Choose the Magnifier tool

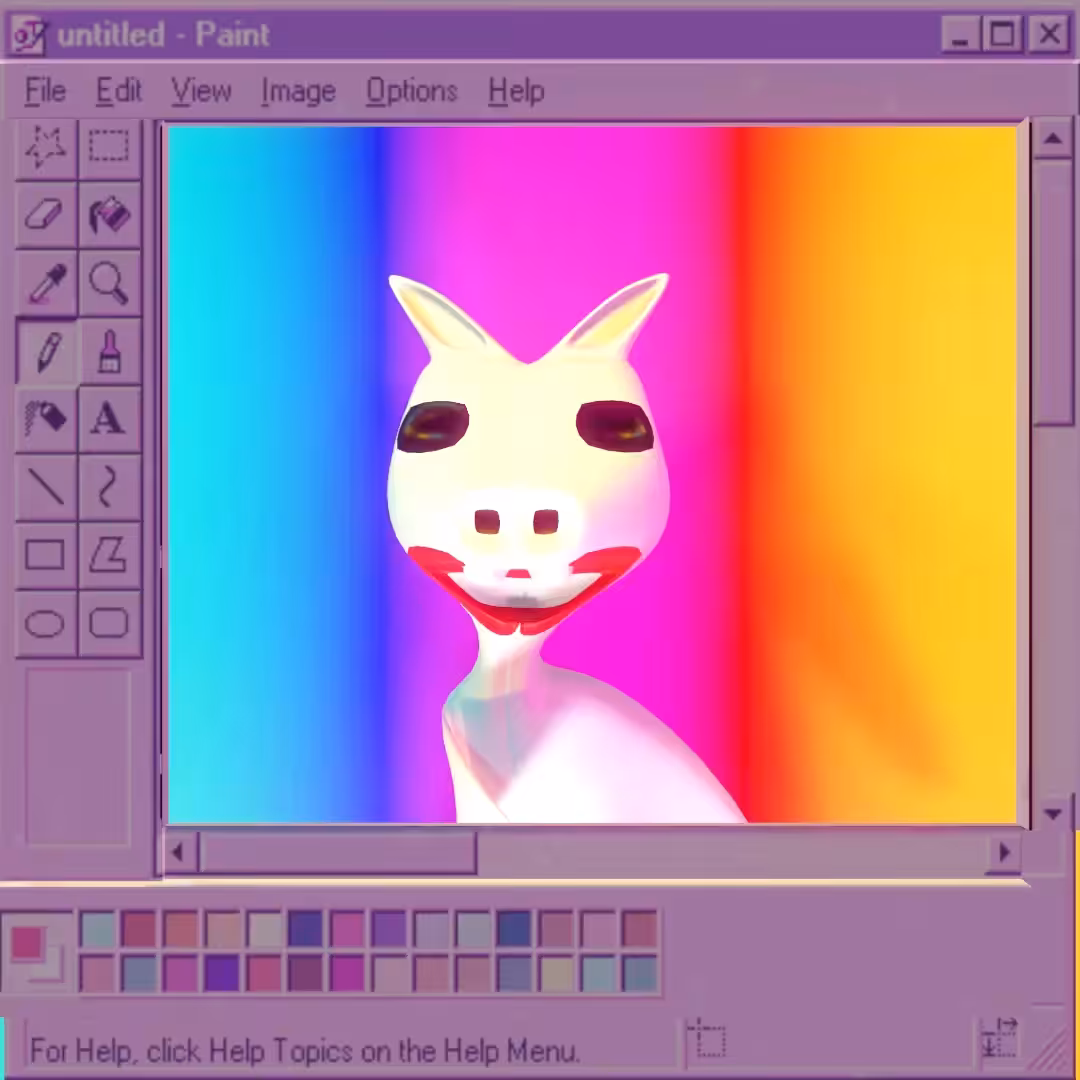(x=110, y=282)
